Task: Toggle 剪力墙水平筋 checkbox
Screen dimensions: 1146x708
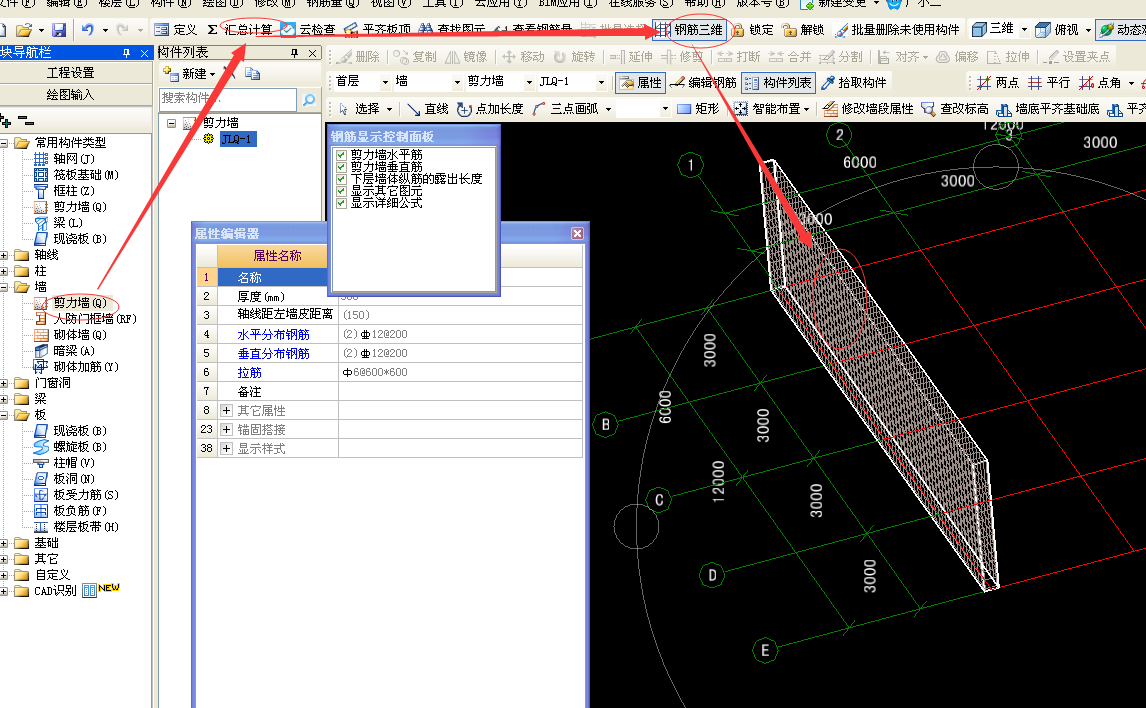Action: point(341,155)
